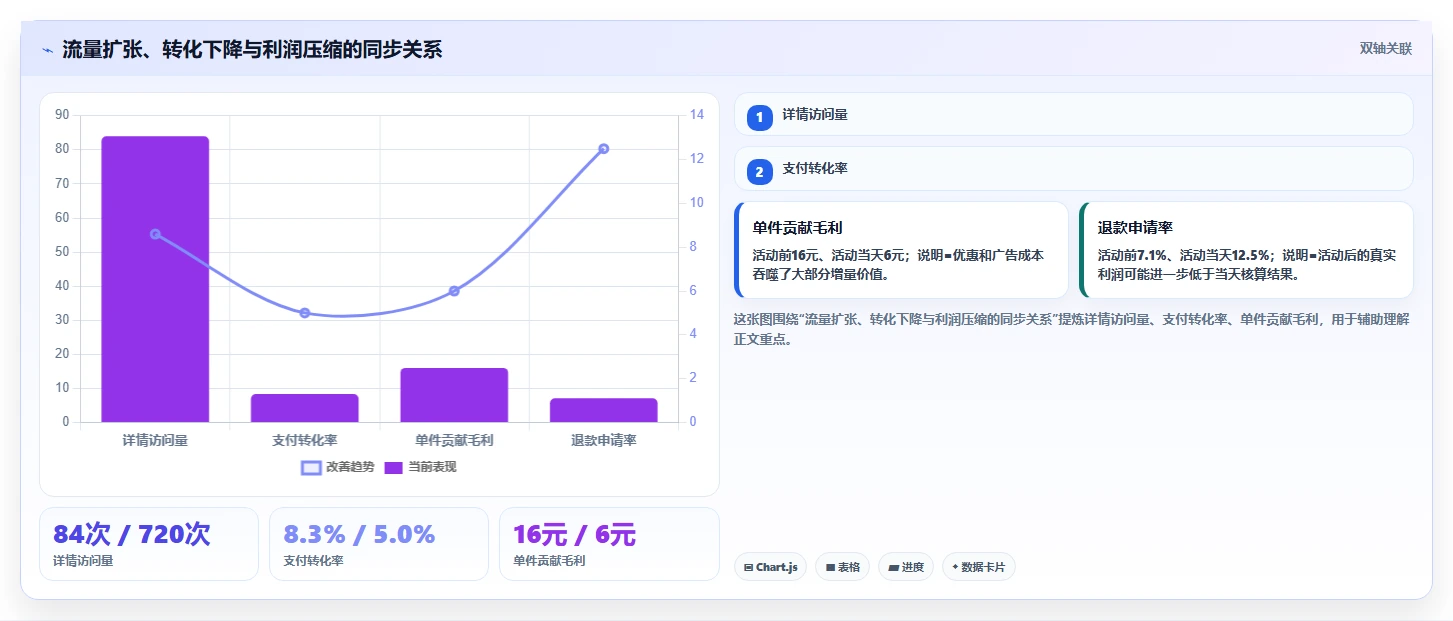Select the number 2 badge for 支付转化率
Image resolution: width=1453 pixels, height=621 pixels.
[x=759, y=172]
